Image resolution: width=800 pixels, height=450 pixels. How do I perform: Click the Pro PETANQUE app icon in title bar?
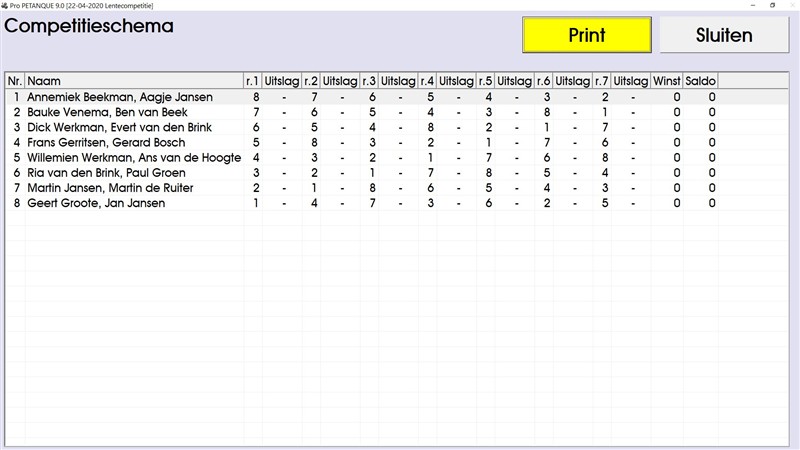5,5
